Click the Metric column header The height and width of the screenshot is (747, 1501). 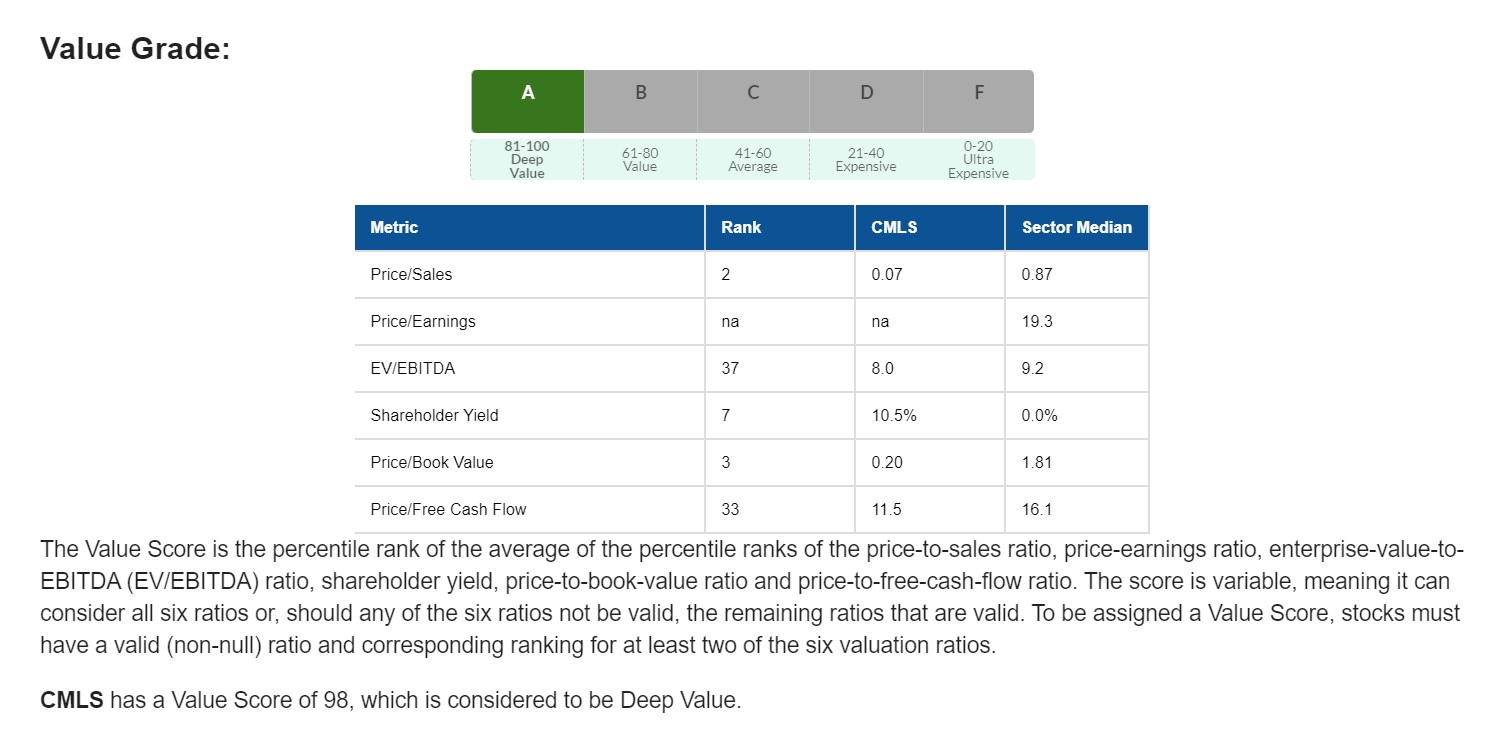(x=394, y=228)
